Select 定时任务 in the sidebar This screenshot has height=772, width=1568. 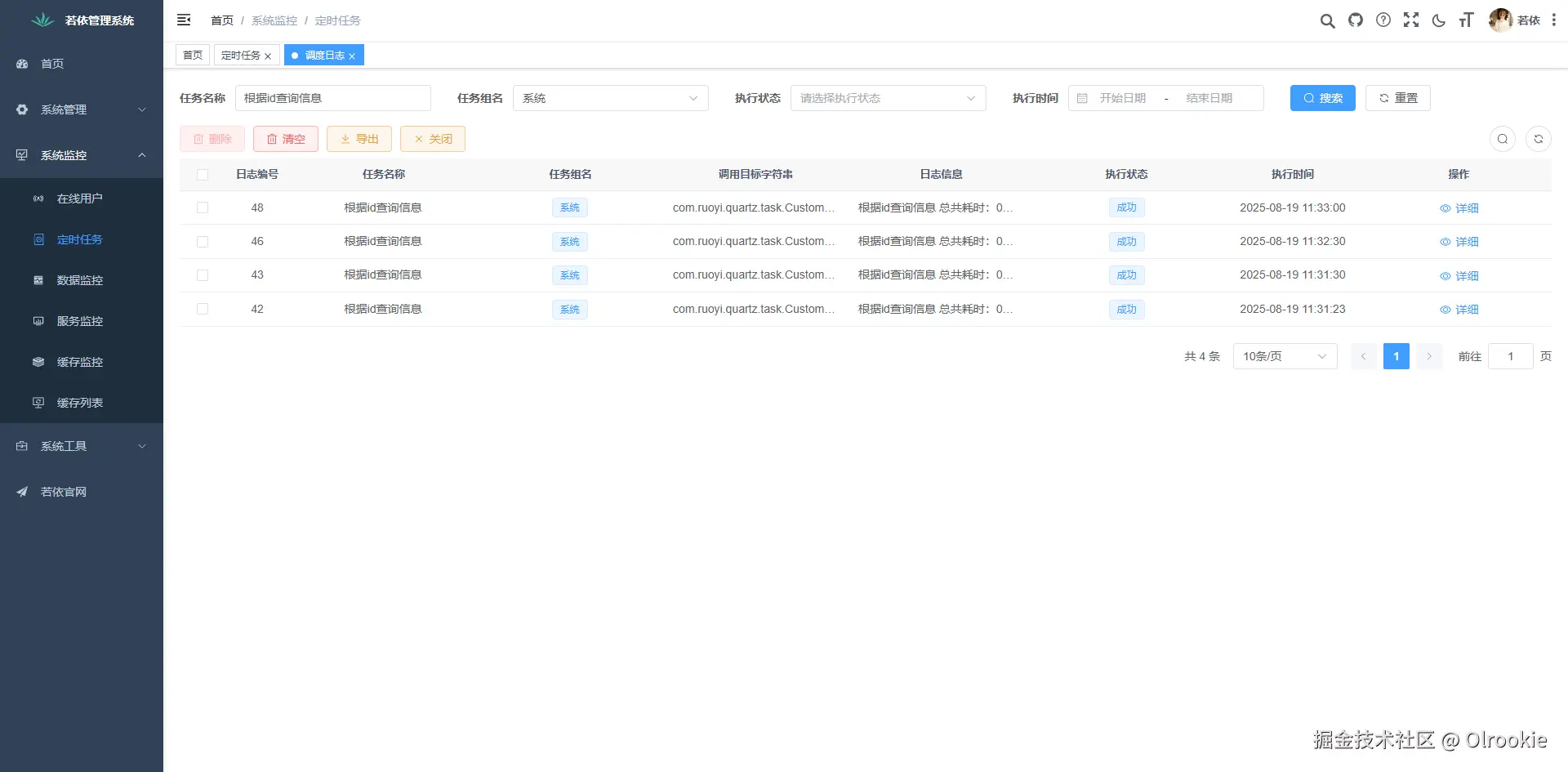pos(82,239)
